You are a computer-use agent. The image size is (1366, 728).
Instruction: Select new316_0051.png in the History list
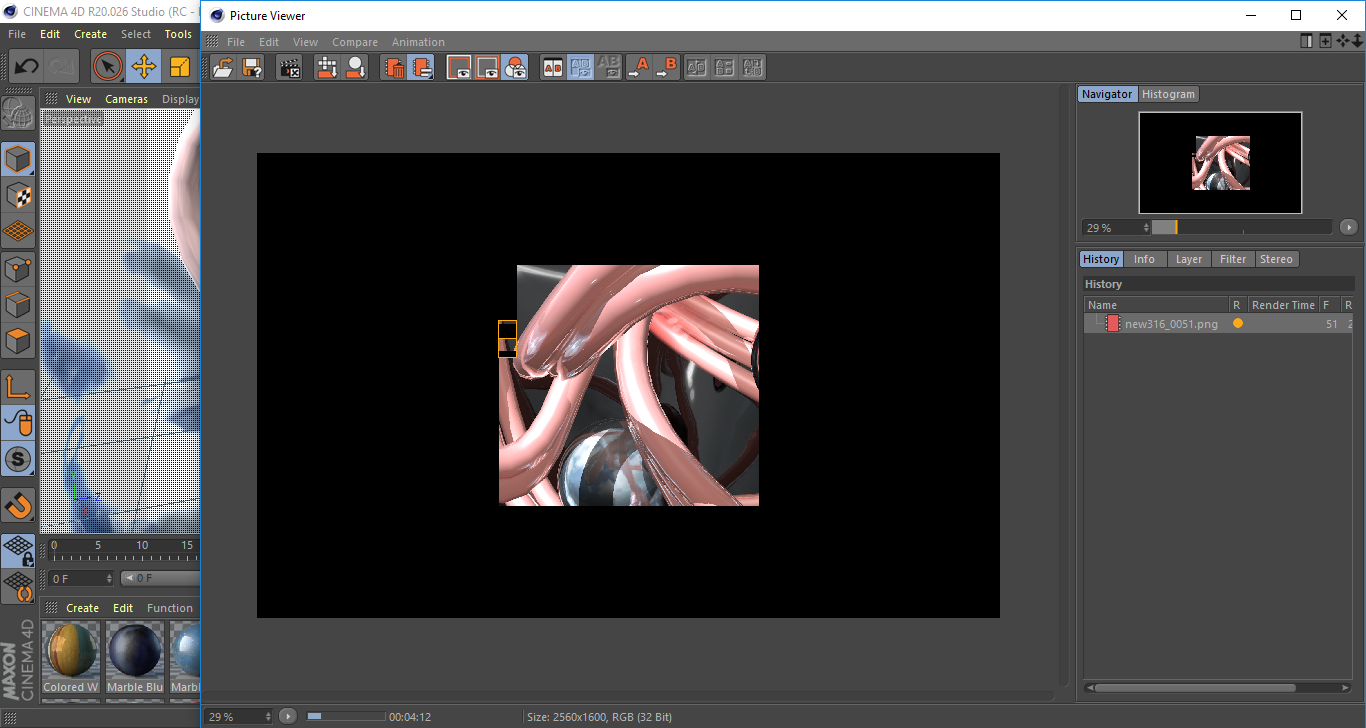click(x=1171, y=324)
